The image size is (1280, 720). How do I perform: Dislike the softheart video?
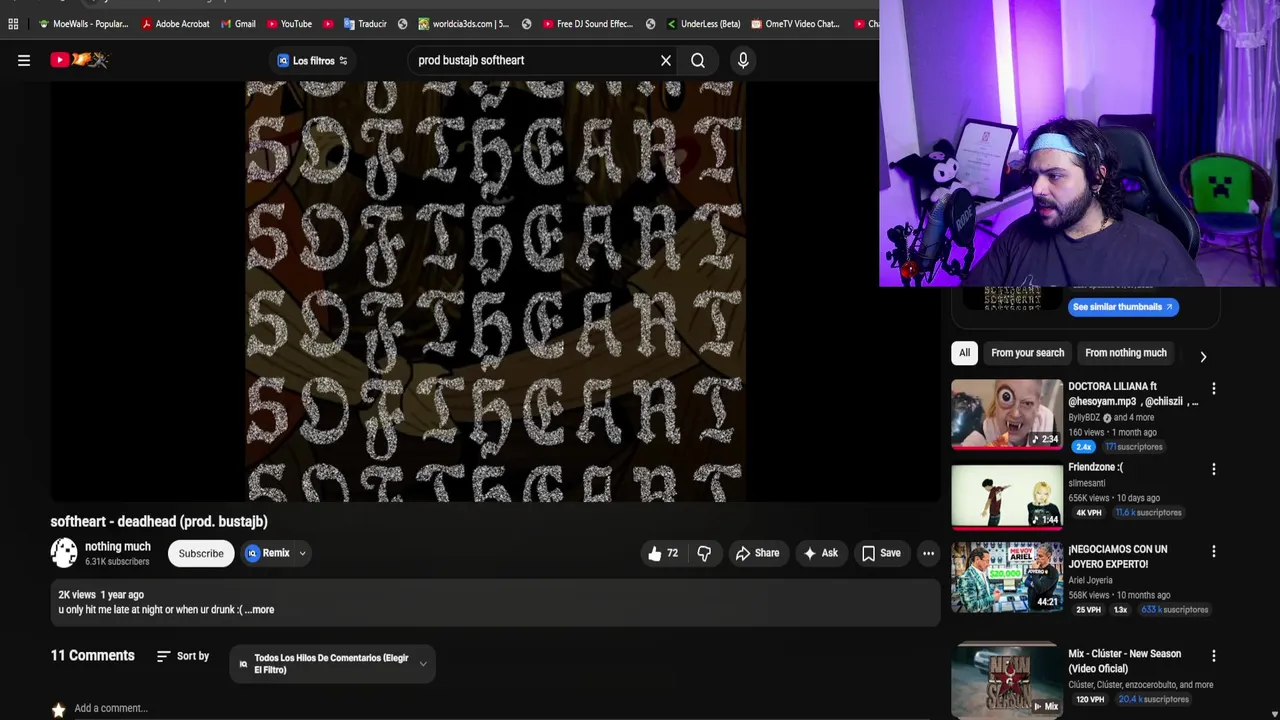pyautogui.click(x=704, y=553)
